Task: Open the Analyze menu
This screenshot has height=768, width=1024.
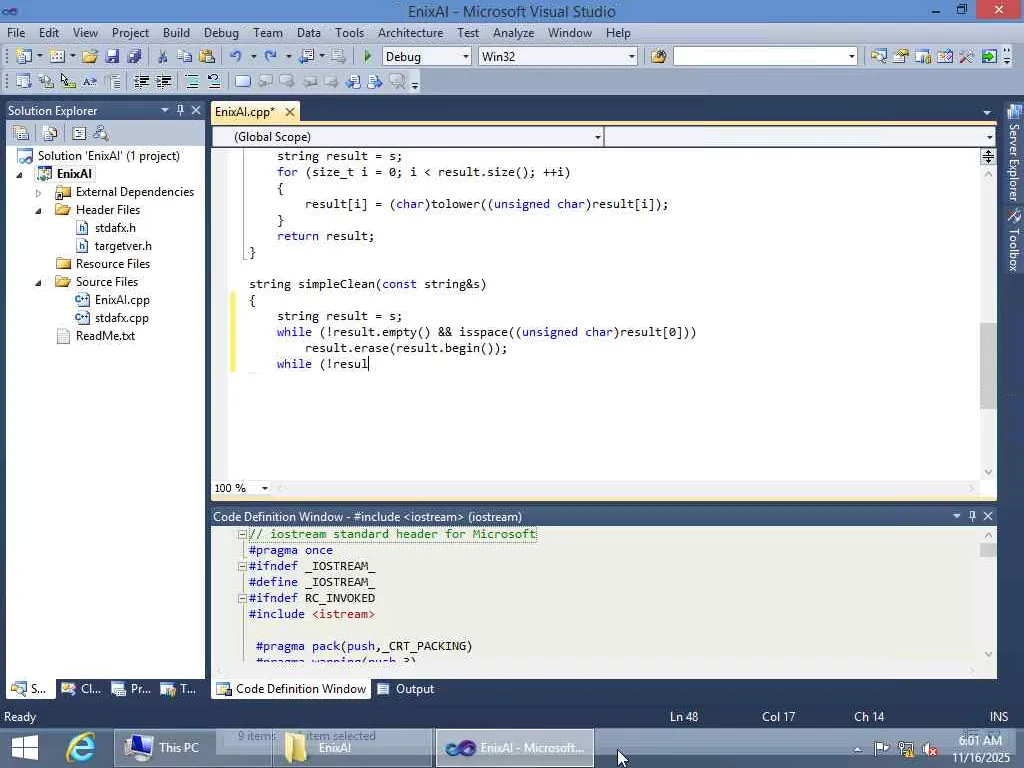Action: pos(513,33)
